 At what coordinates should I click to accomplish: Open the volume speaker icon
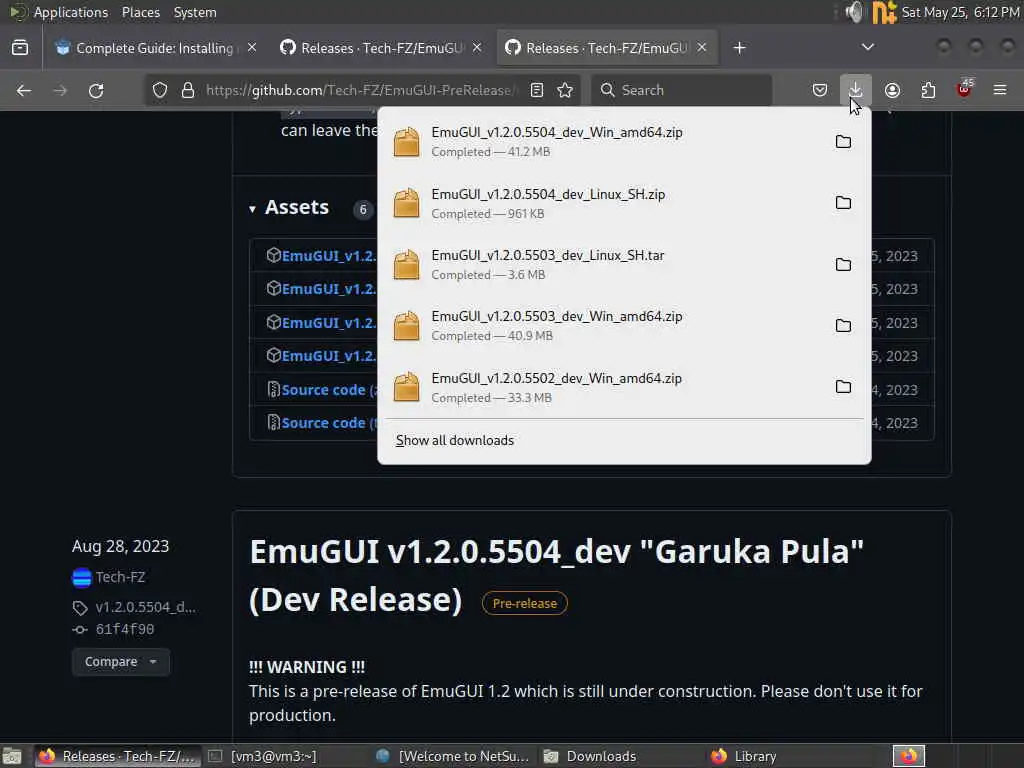854,12
